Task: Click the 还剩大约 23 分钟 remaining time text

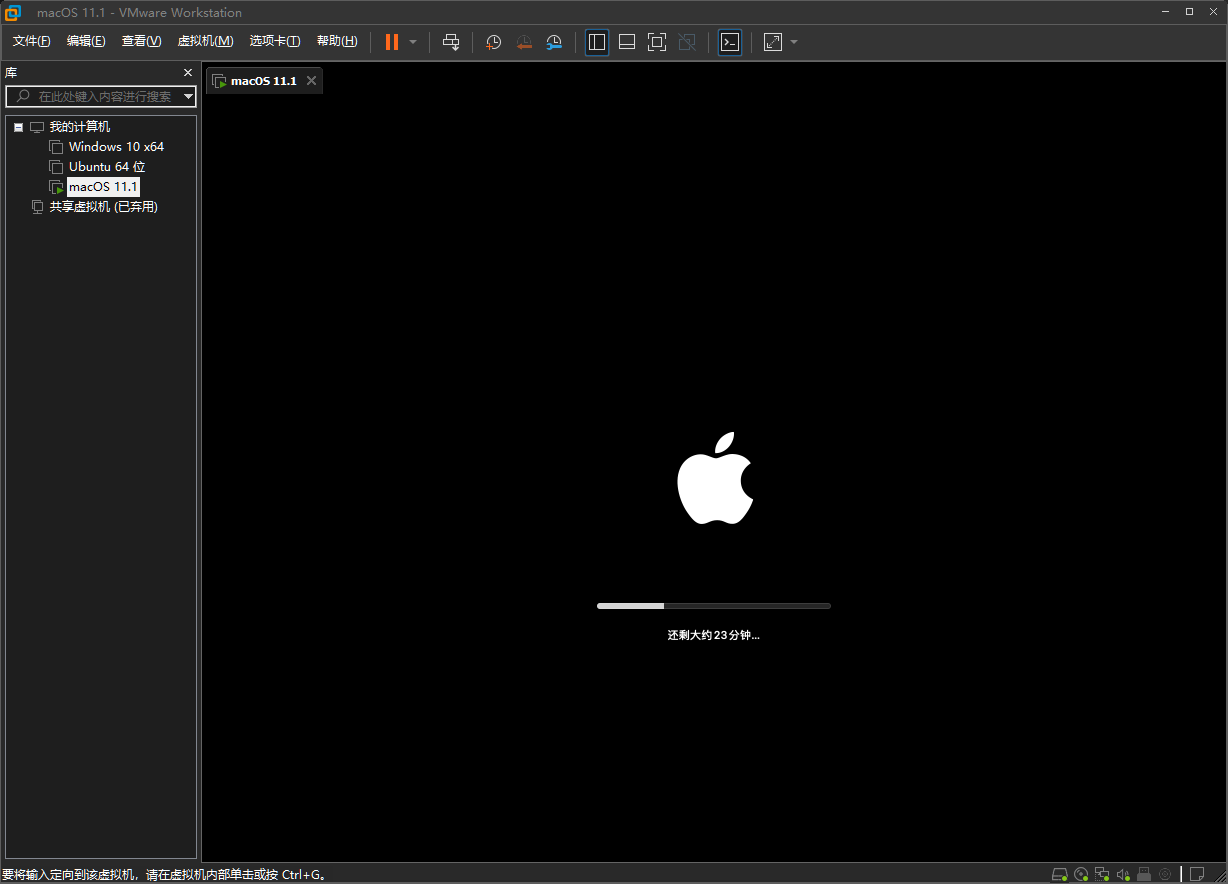Action: [x=714, y=635]
